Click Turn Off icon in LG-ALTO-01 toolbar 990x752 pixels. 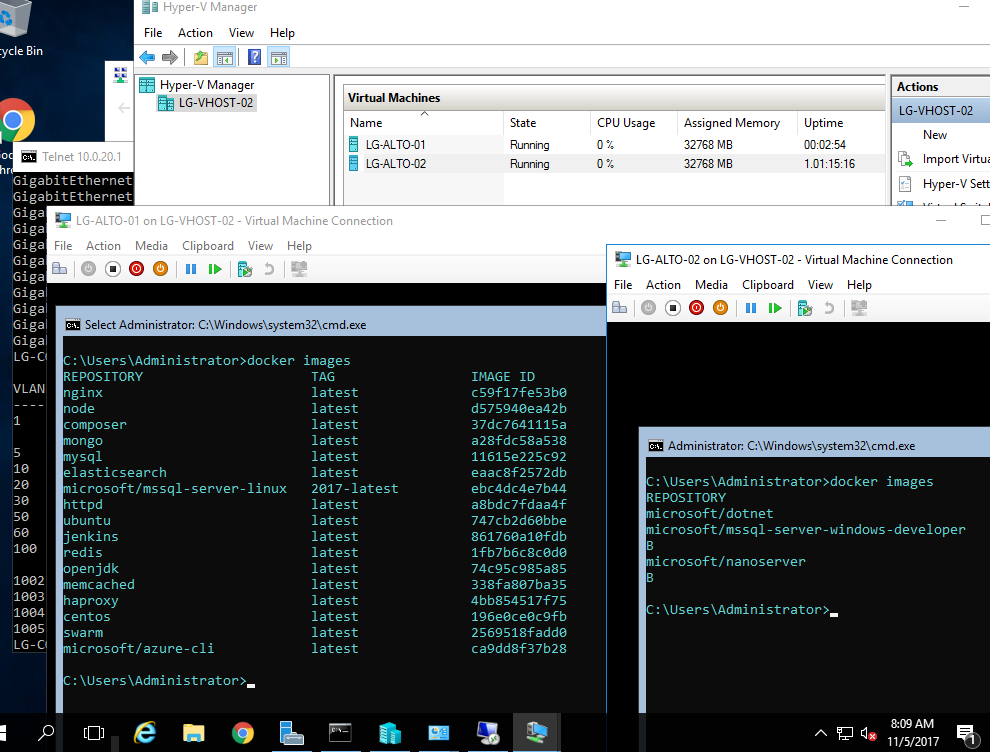[112, 269]
